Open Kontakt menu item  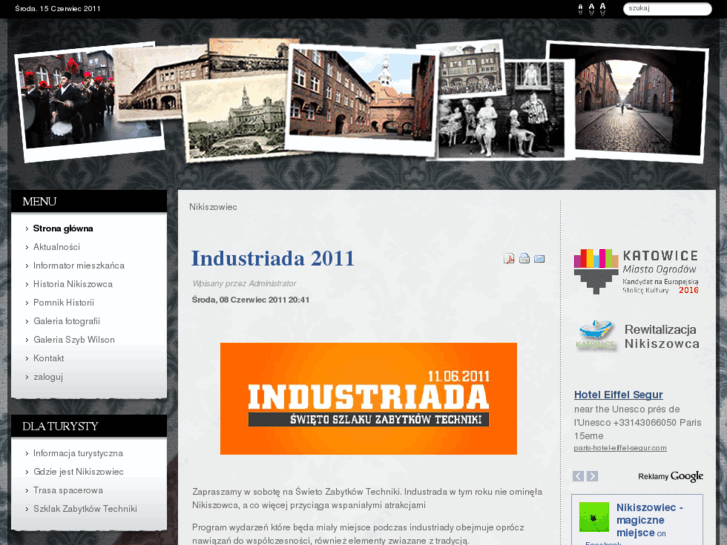[x=49, y=359]
